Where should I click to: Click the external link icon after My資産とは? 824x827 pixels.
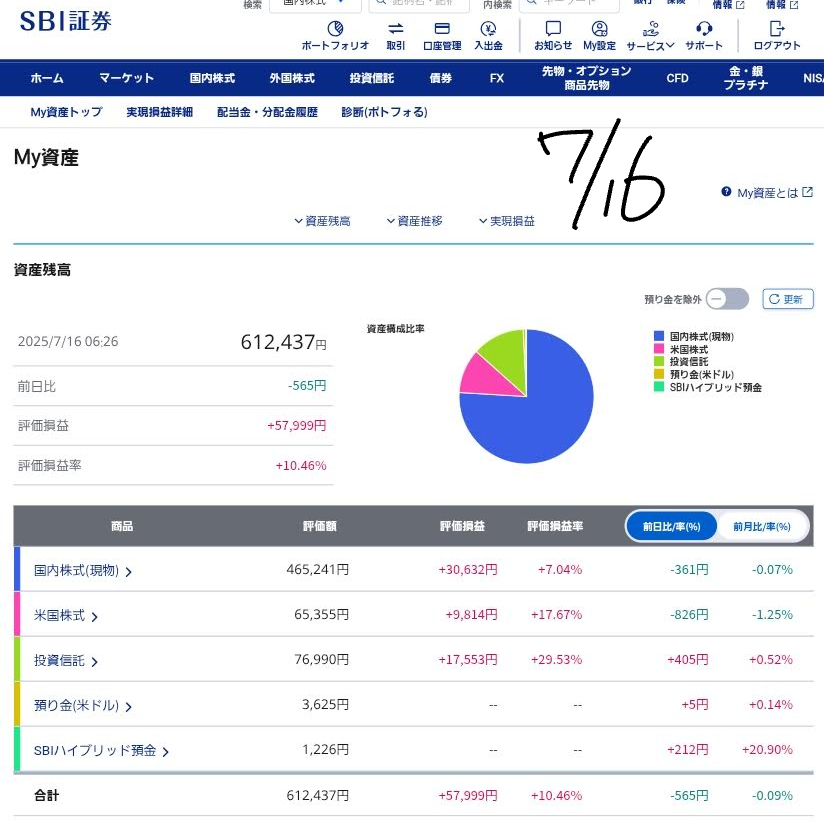(x=807, y=192)
